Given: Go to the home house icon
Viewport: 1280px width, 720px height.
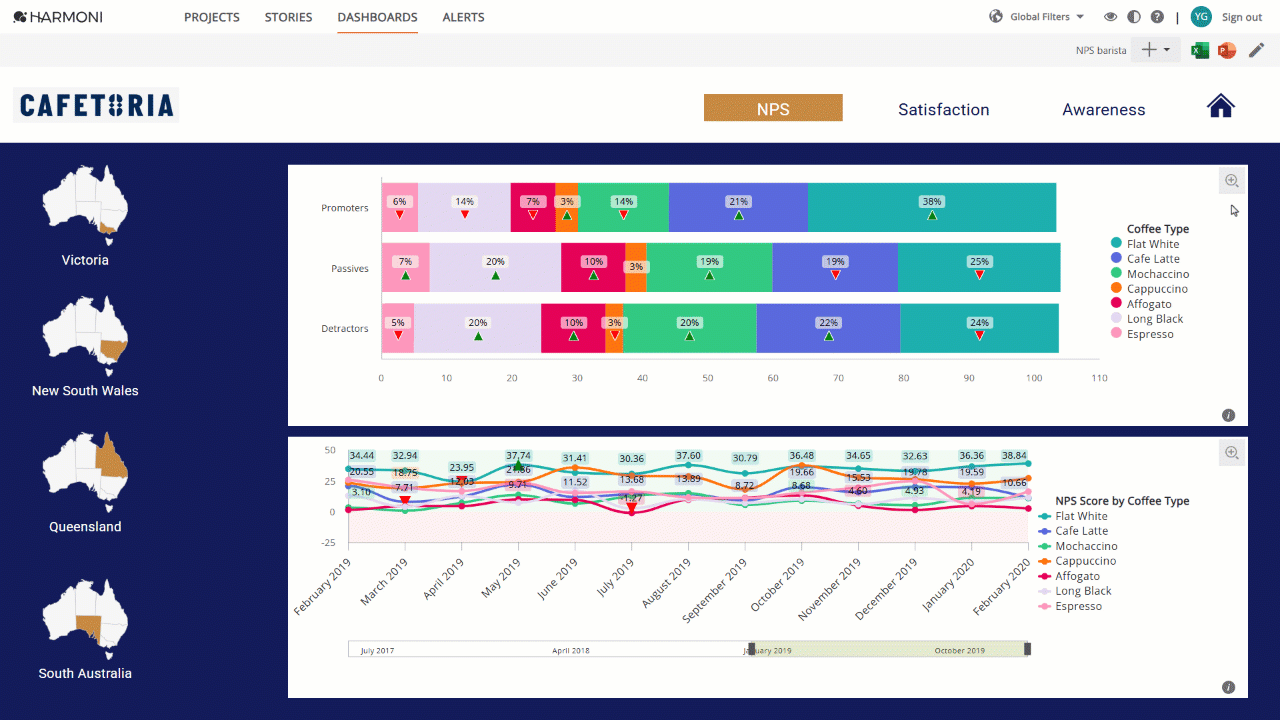Looking at the screenshot, I should 1221,106.
